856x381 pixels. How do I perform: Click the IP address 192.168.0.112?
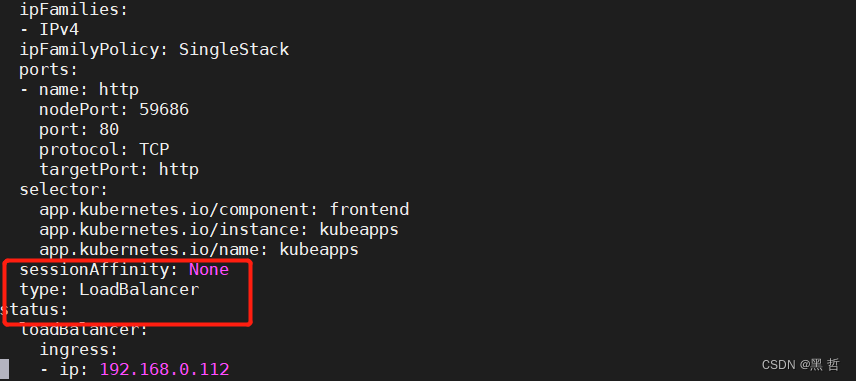164,370
